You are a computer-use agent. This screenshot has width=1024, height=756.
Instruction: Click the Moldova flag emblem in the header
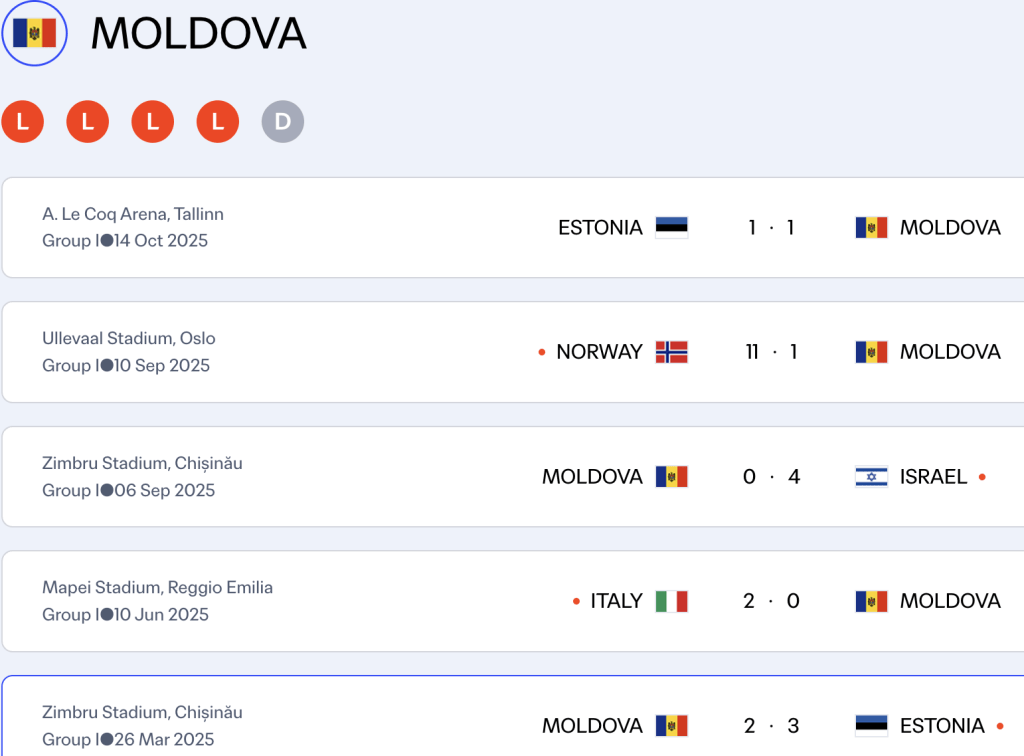33,32
